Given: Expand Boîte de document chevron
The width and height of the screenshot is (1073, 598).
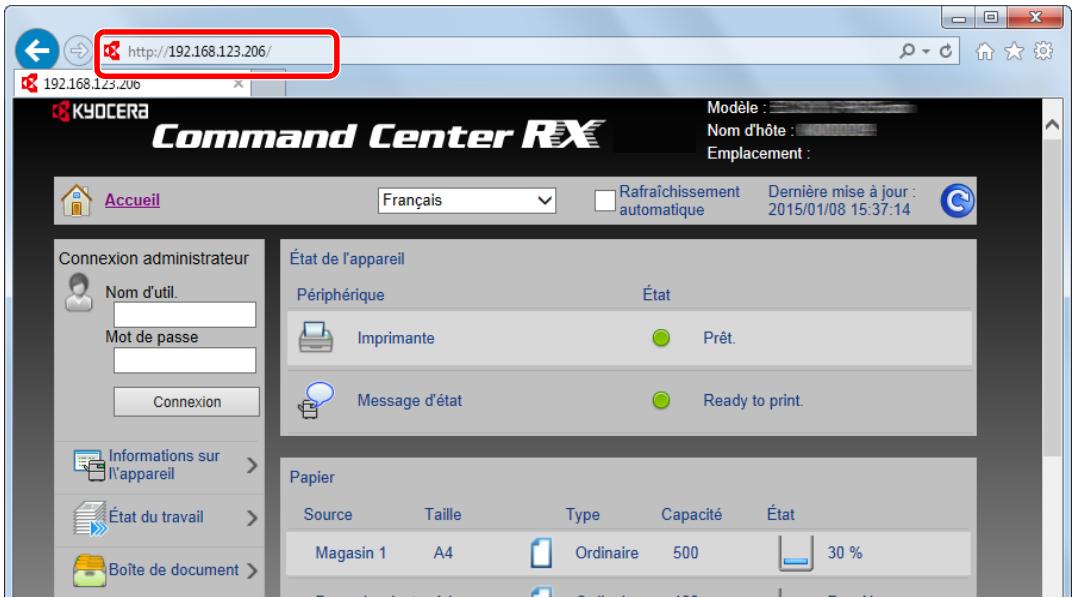Looking at the screenshot, I should click(252, 570).
